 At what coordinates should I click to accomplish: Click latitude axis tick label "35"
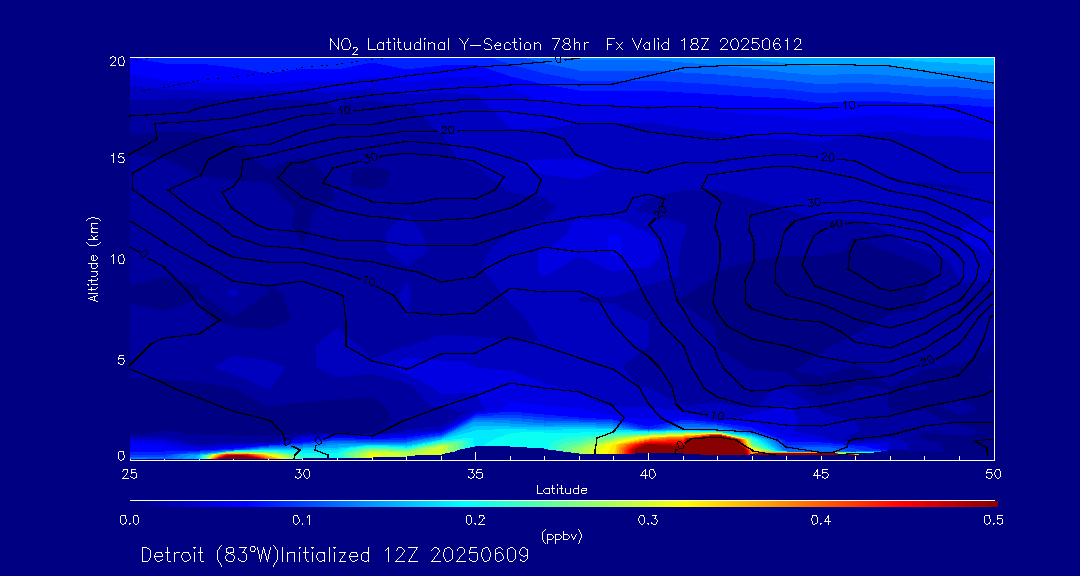click(475, 474)
